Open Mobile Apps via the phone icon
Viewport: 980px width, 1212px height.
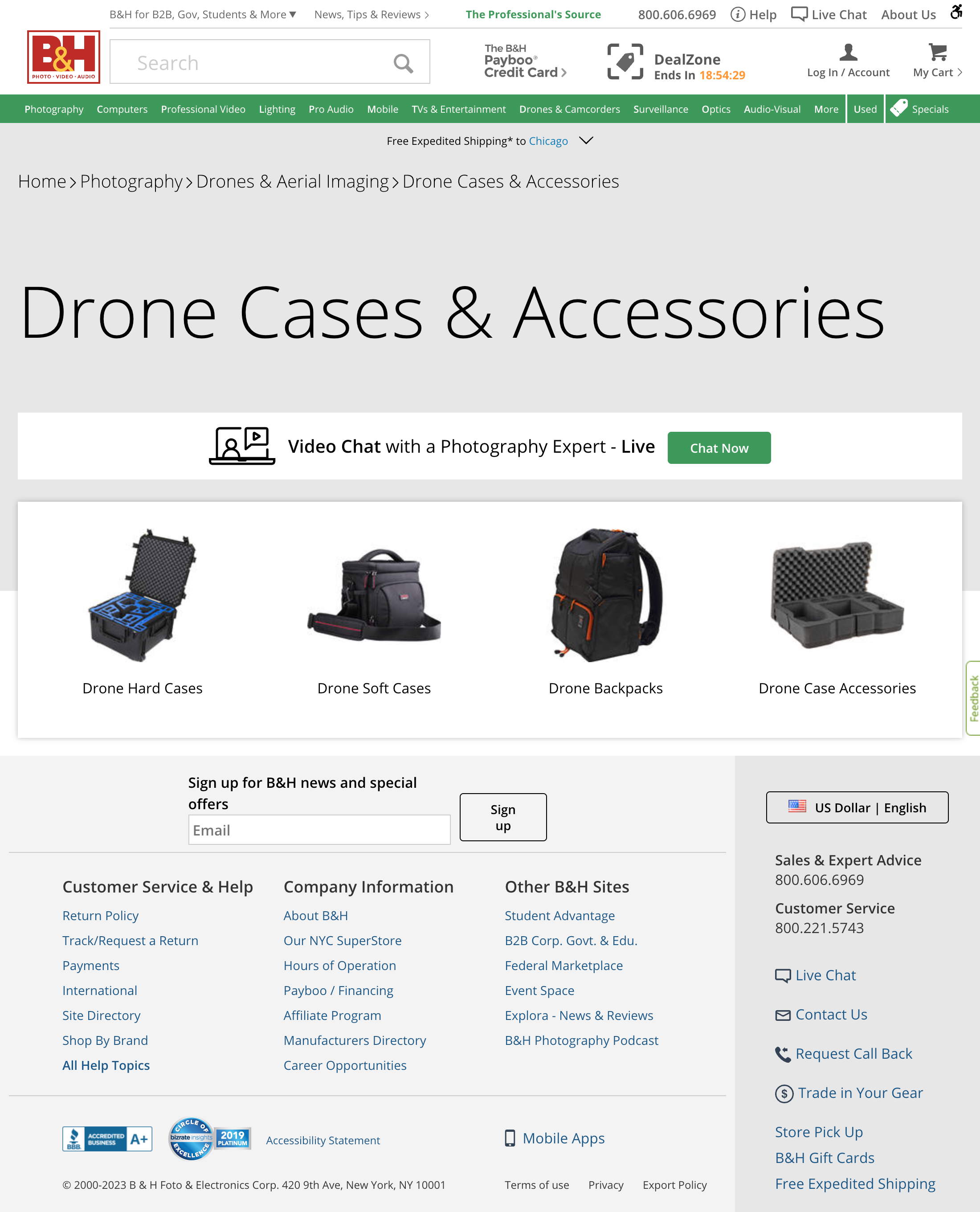point(510,1138)
